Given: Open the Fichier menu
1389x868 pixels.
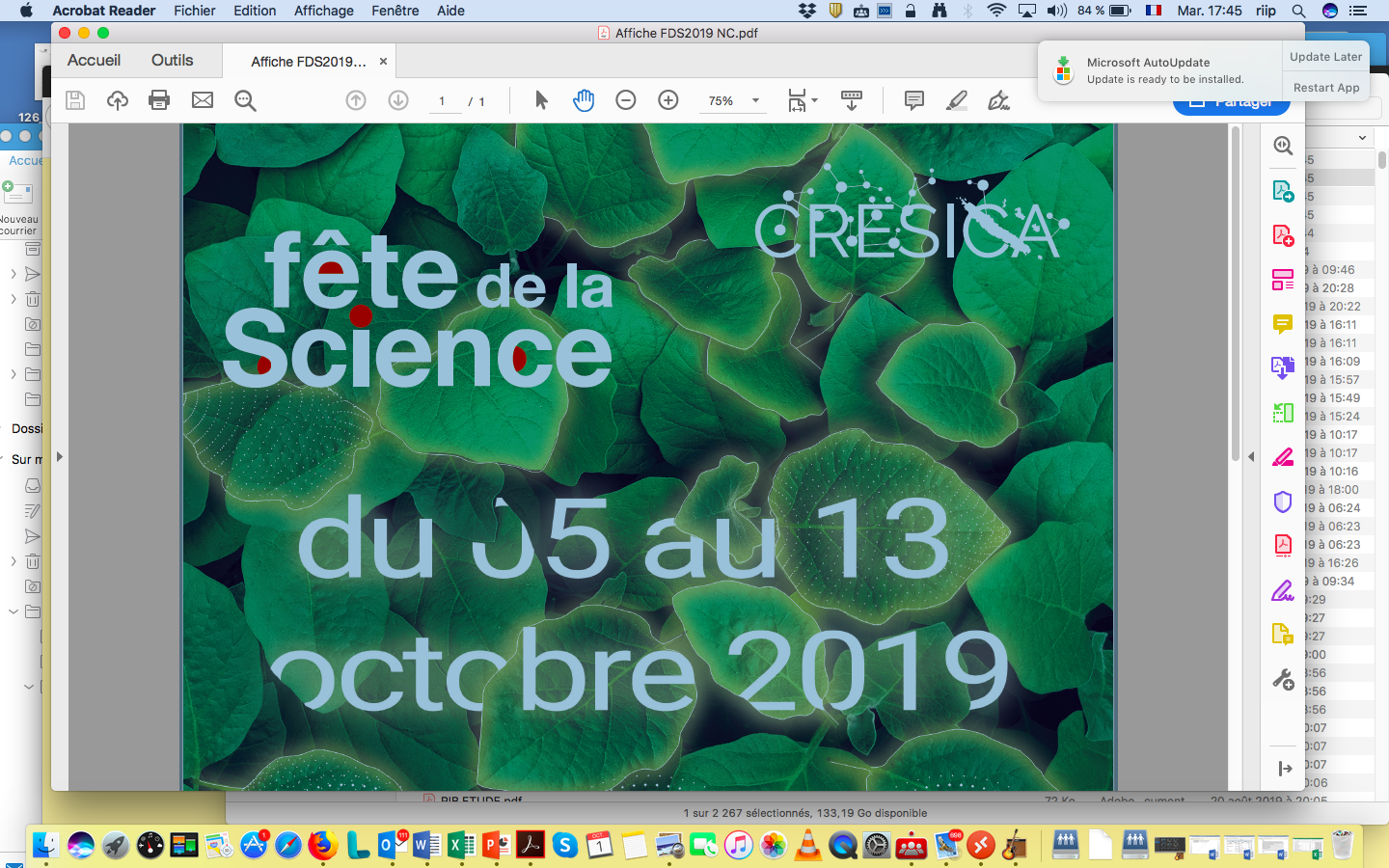Looking at the screenshot, I should (195, 11).
